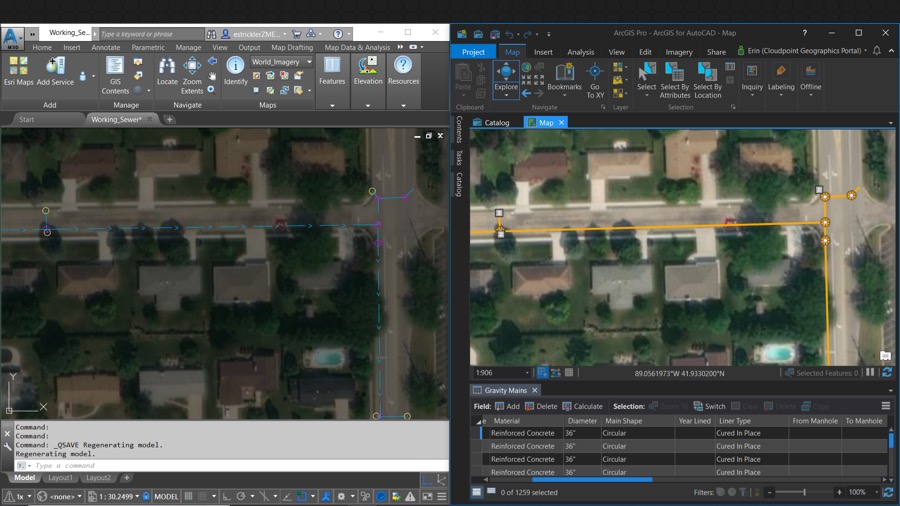Viewport: 900px width, 506px height.
Task: Click the Calculate field button
Action: pos(583,406)
